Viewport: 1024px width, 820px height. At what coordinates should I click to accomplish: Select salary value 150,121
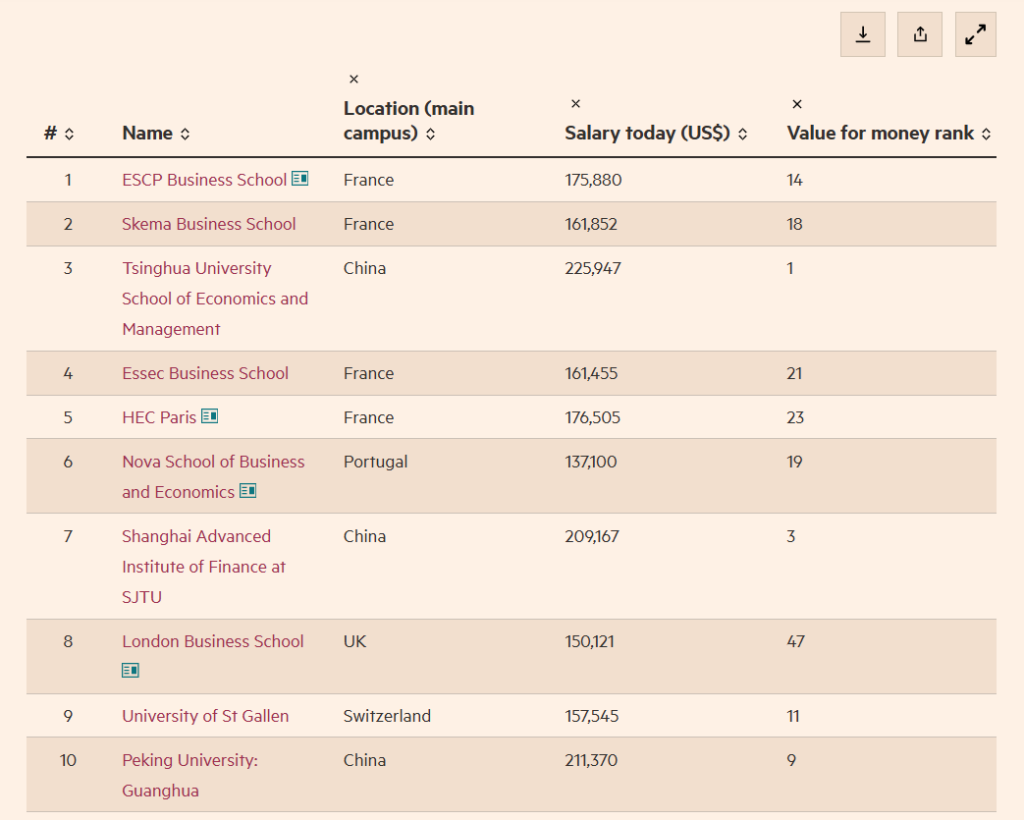tap(589, 641)
